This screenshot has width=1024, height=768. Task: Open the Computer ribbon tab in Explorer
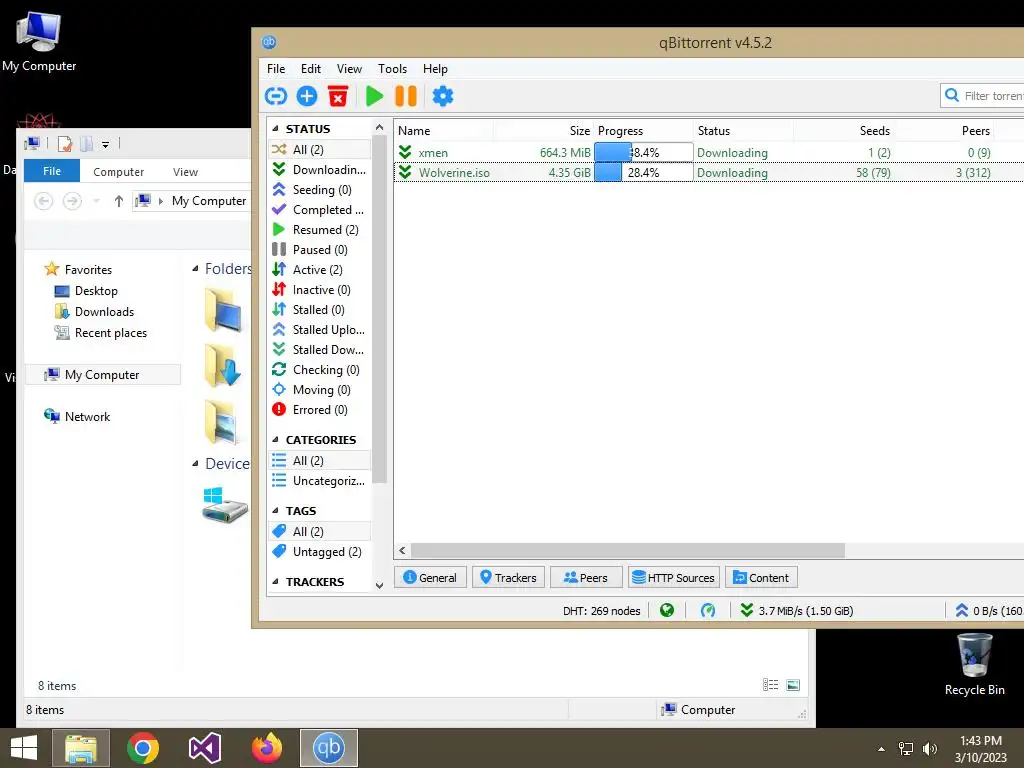pos(118,172)
